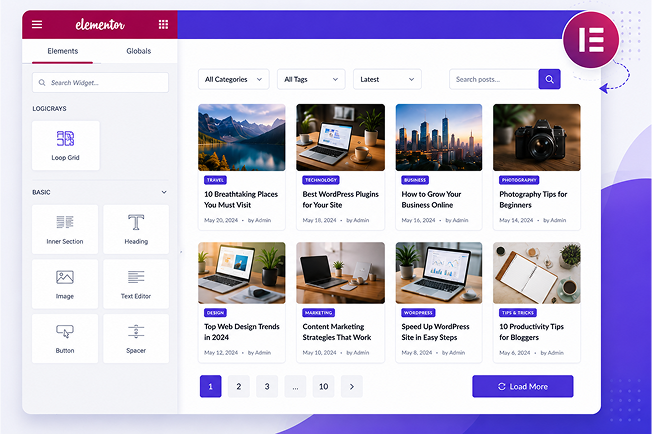The width and height of the screenshot is (652, 434).
Task: Click the Load More button
Action: coord(523,387)
